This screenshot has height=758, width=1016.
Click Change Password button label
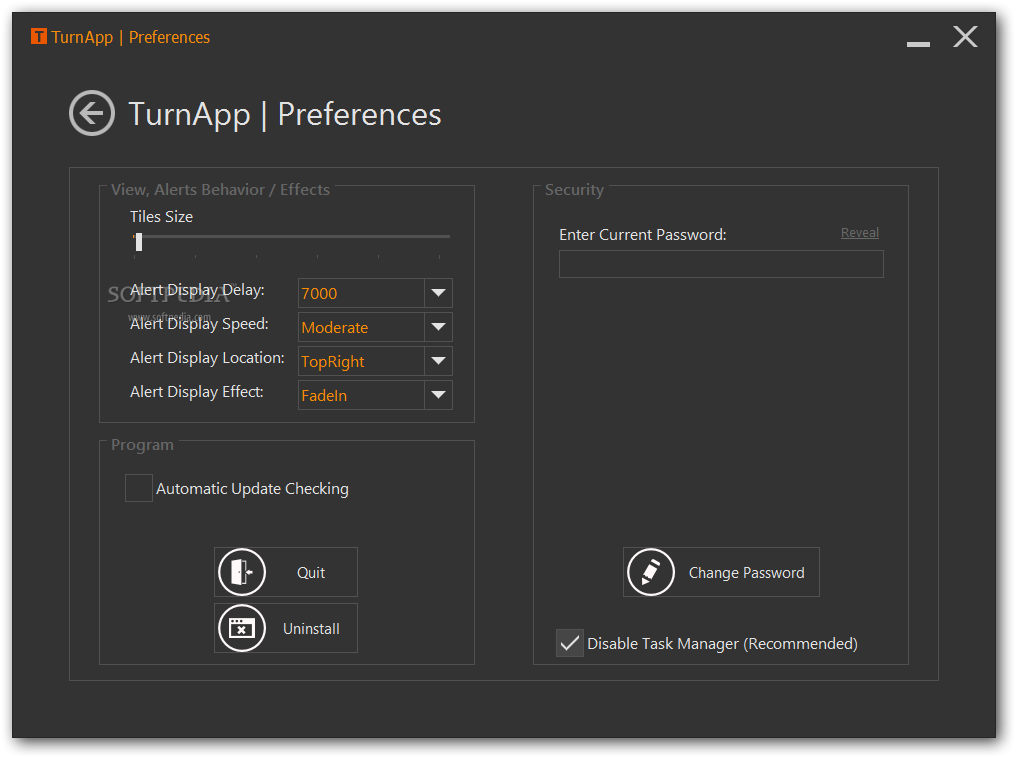(746, 573)
